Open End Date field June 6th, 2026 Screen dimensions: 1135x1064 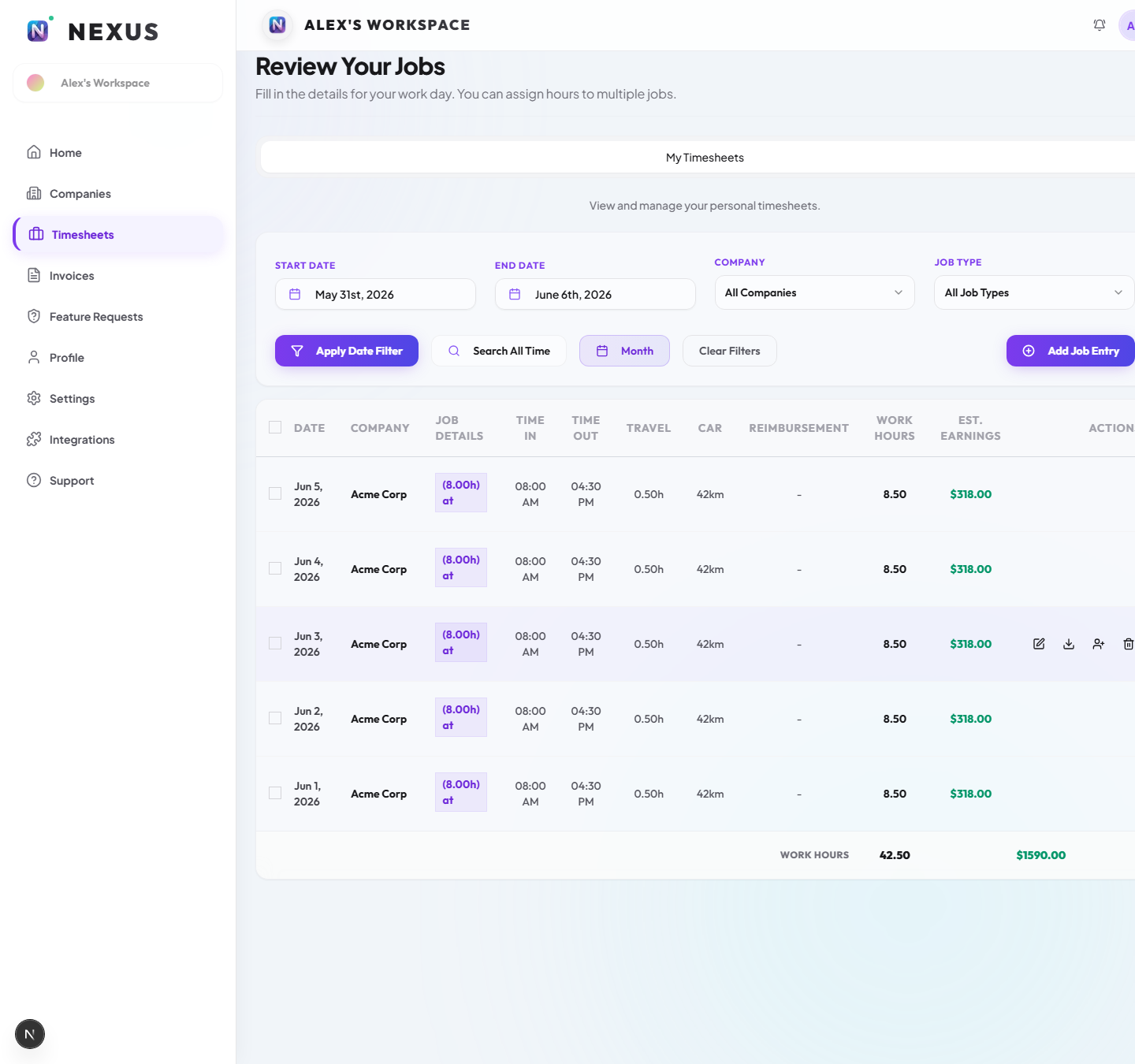tap(595, 294)
